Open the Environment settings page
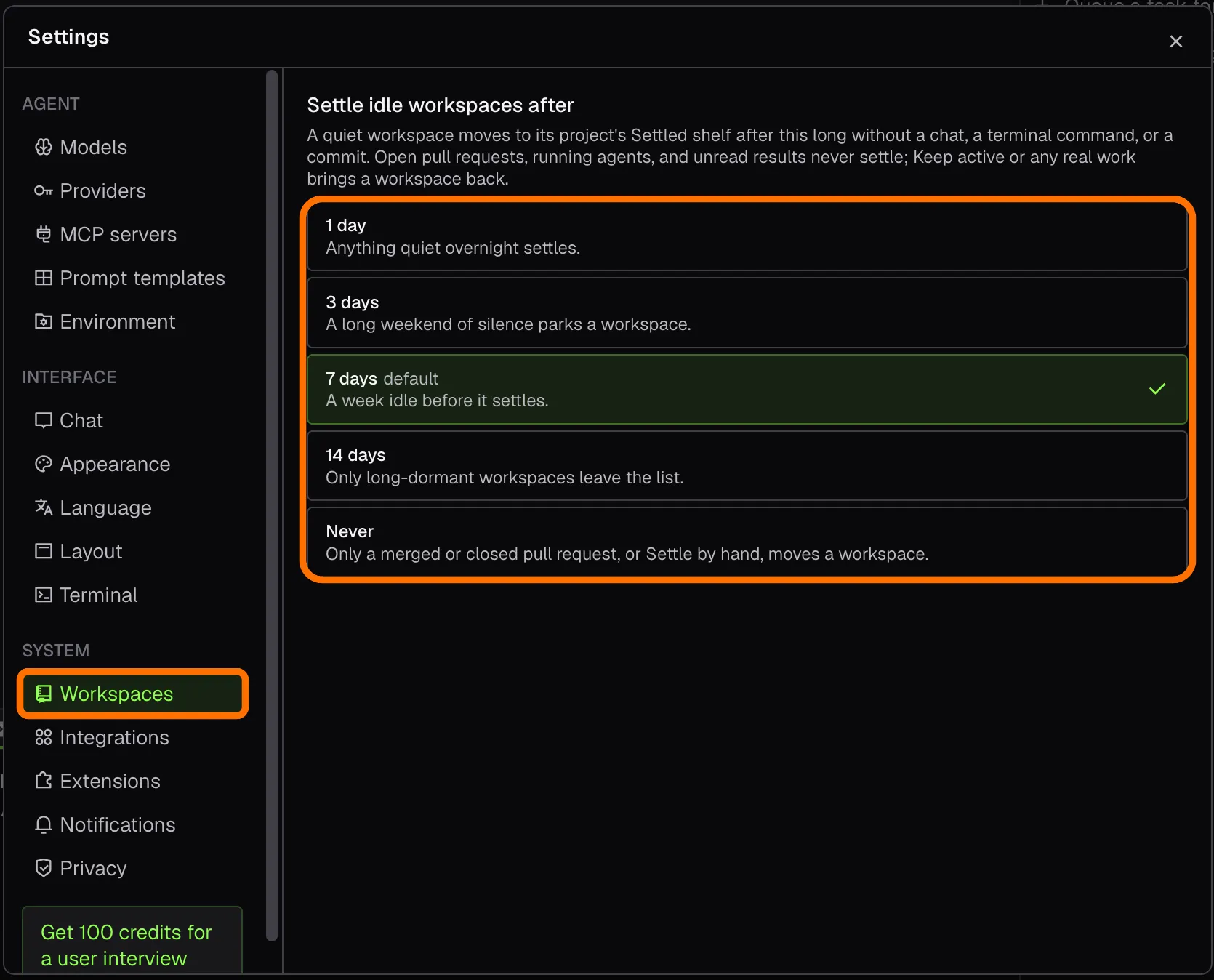Image resolution: width=1214 pixels, height=980 pixels. (132, 321)
